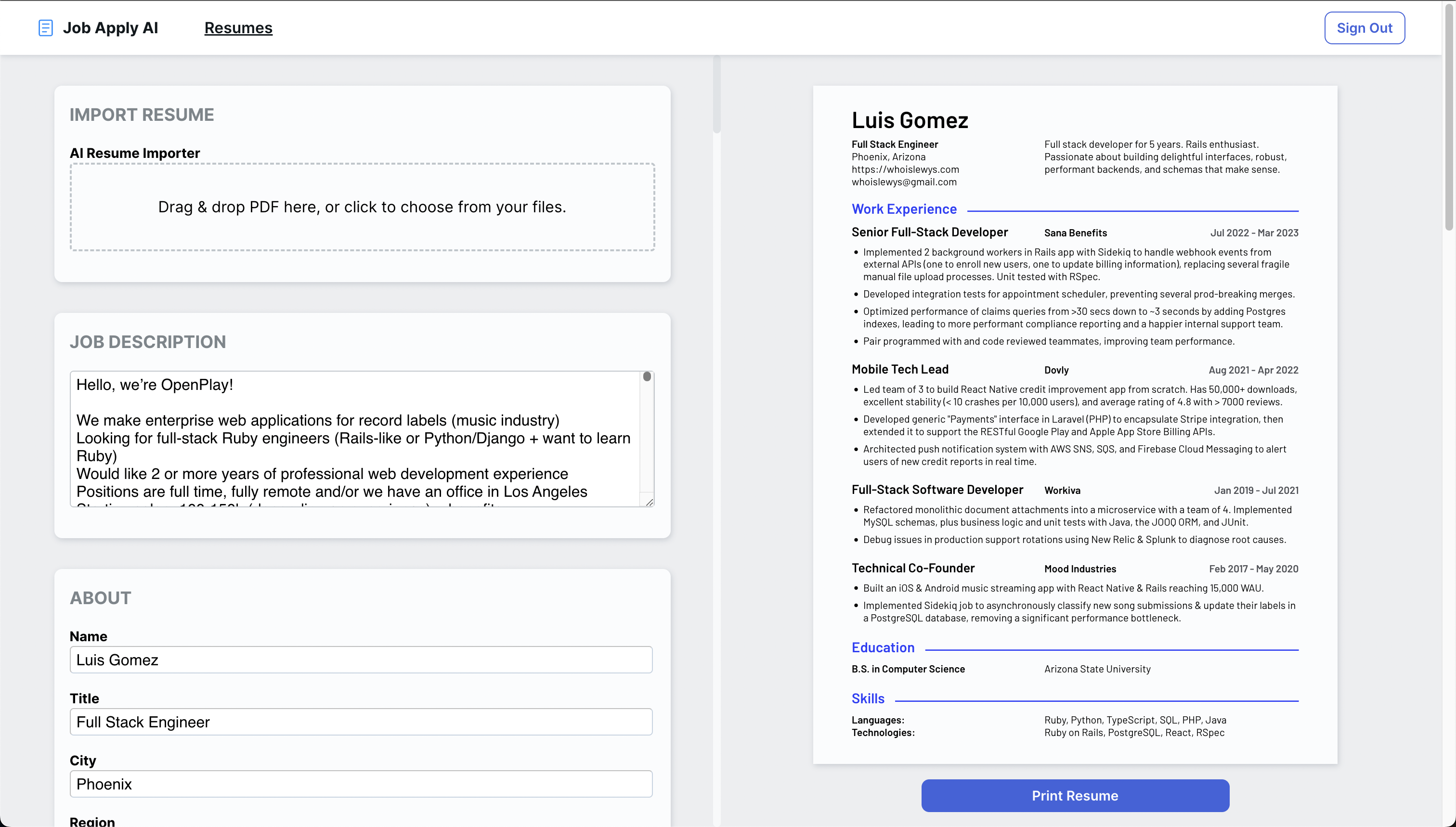
Task: Click the 'Skills' section heading
Action: click(x=868, y=698)
